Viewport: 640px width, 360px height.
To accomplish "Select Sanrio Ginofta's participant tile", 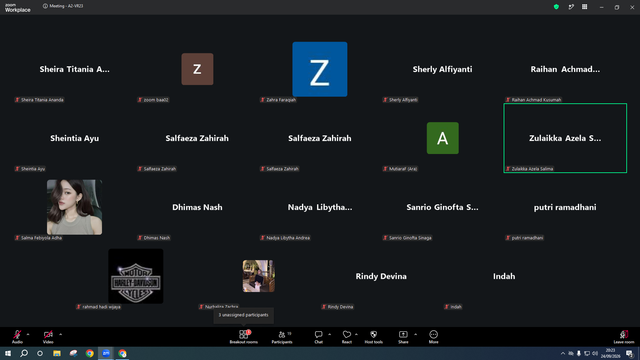I will tap(442, 207).
